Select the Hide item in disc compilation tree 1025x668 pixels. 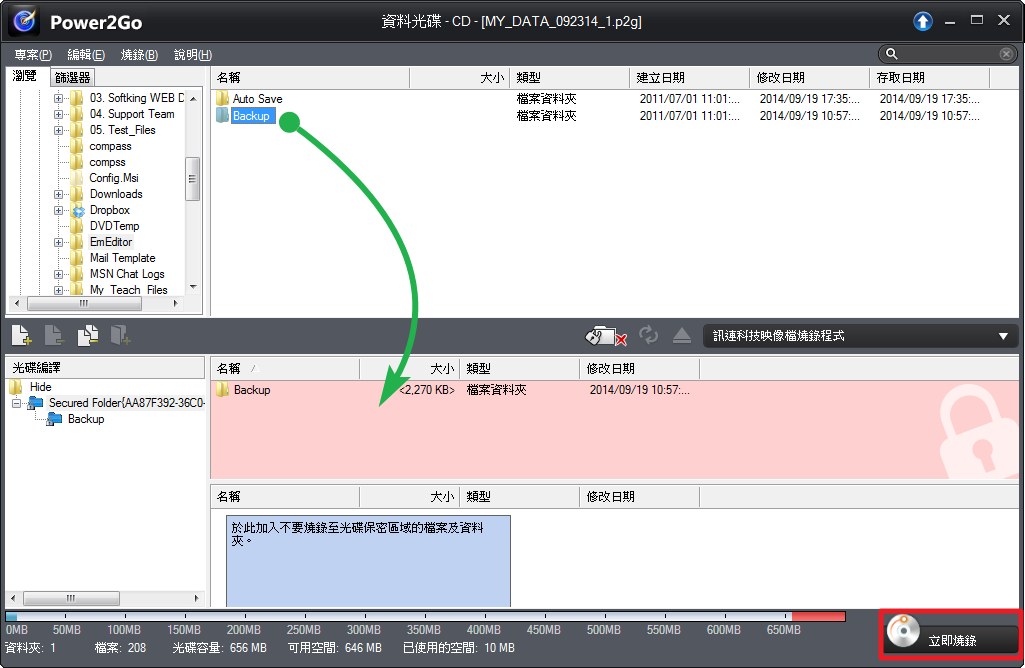pyautogui.click(x=40, y=387)
